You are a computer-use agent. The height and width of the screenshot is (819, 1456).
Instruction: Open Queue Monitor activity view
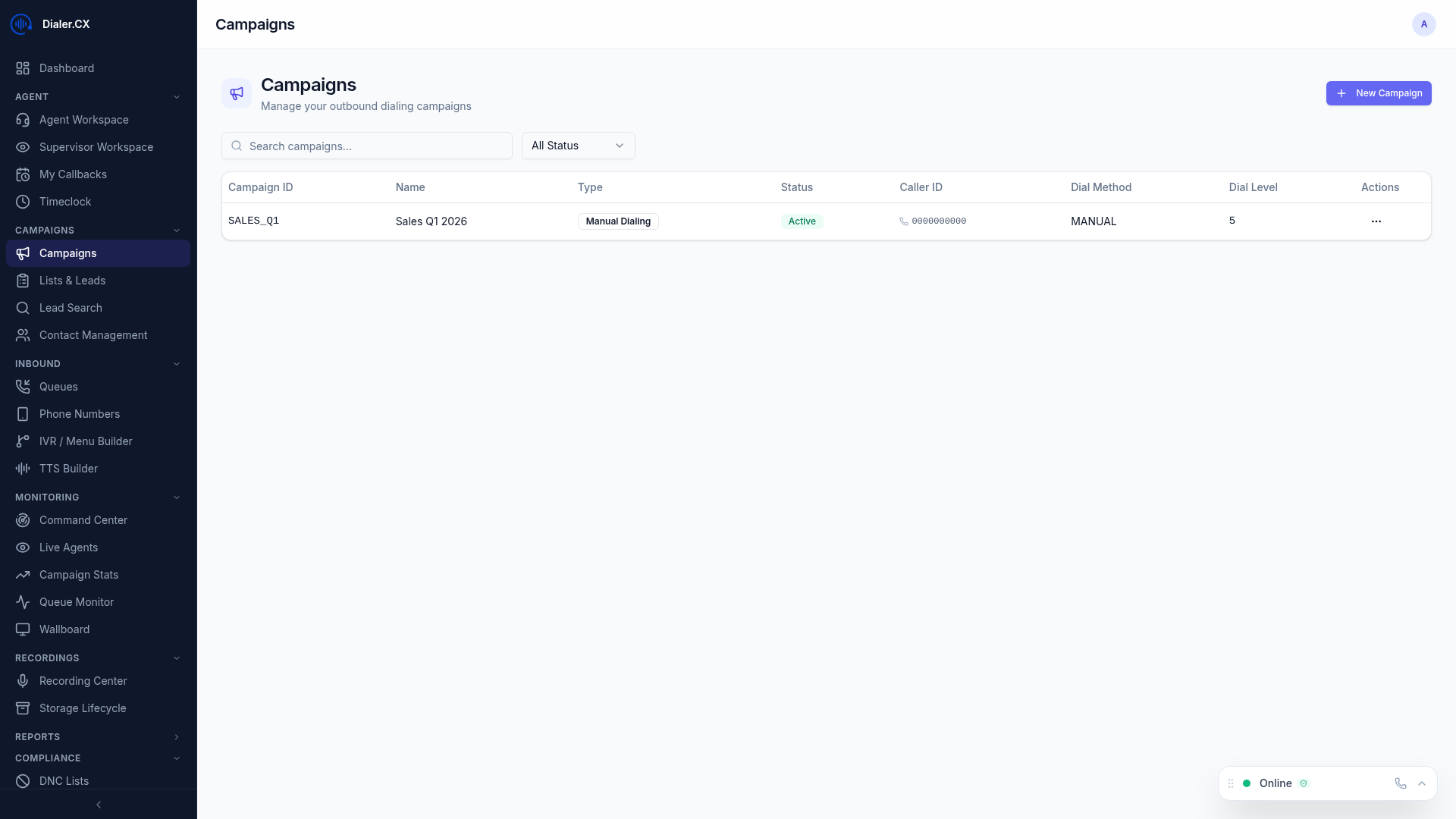click(x=77, y=601)
